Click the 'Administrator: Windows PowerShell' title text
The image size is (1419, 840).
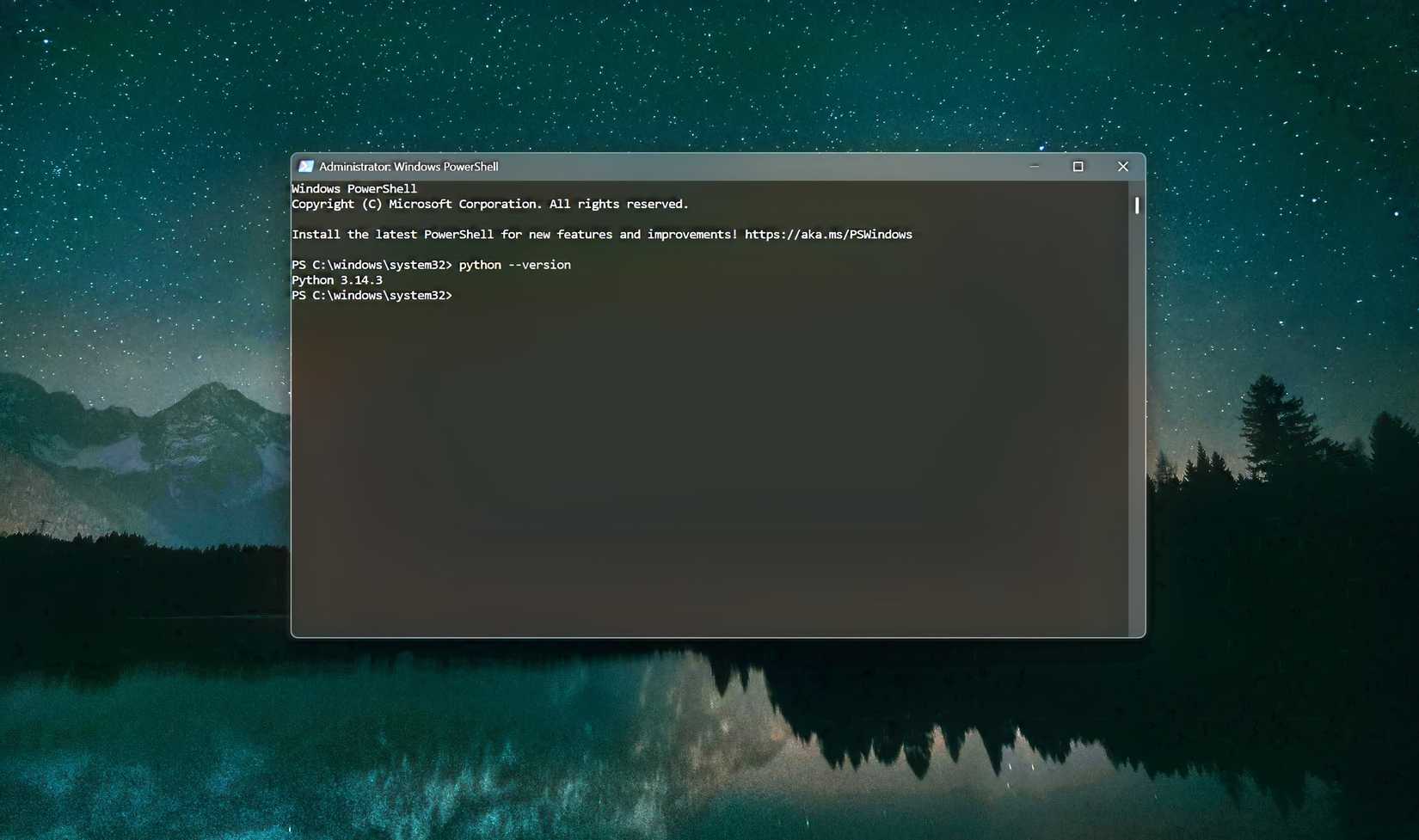click(x=408, y=167)
